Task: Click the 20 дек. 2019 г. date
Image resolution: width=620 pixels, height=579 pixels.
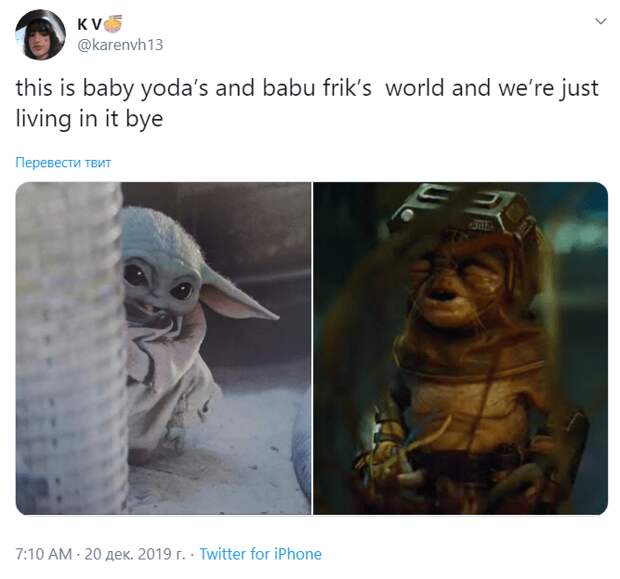Action: point(134,554)
